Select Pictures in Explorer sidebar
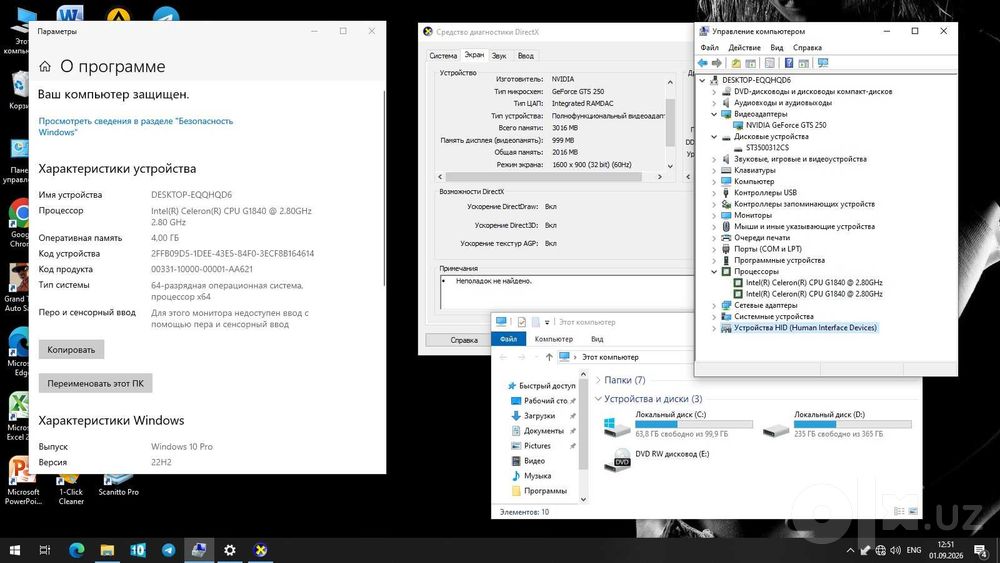This screenshot has height=563, width=1000. pyautogui.click(x=537, y=446)
